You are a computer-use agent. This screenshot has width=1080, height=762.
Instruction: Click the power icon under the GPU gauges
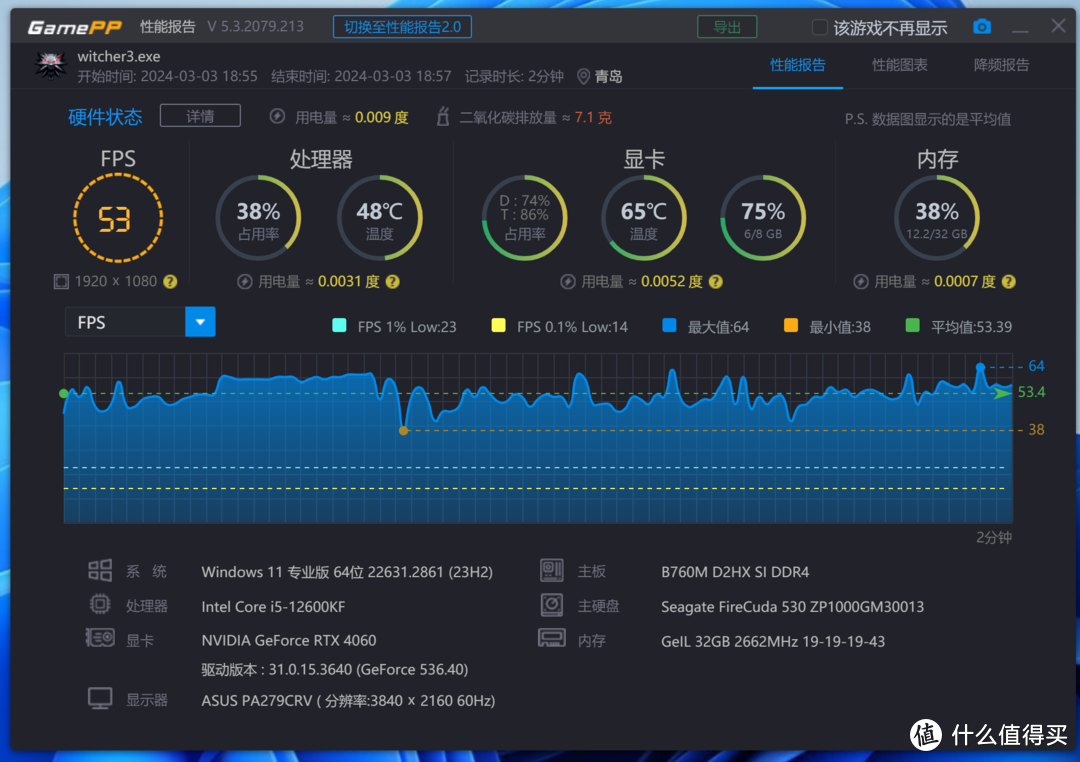pyautogui.click(x=568, y=282)
